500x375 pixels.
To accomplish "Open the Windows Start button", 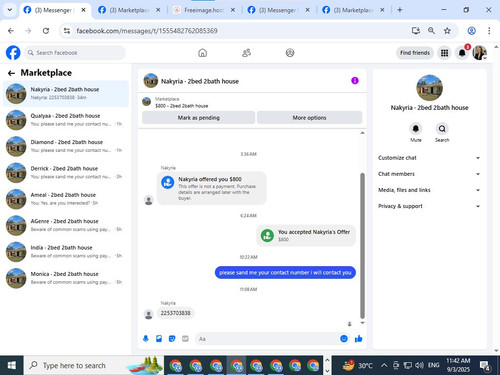I will (12, 365).
